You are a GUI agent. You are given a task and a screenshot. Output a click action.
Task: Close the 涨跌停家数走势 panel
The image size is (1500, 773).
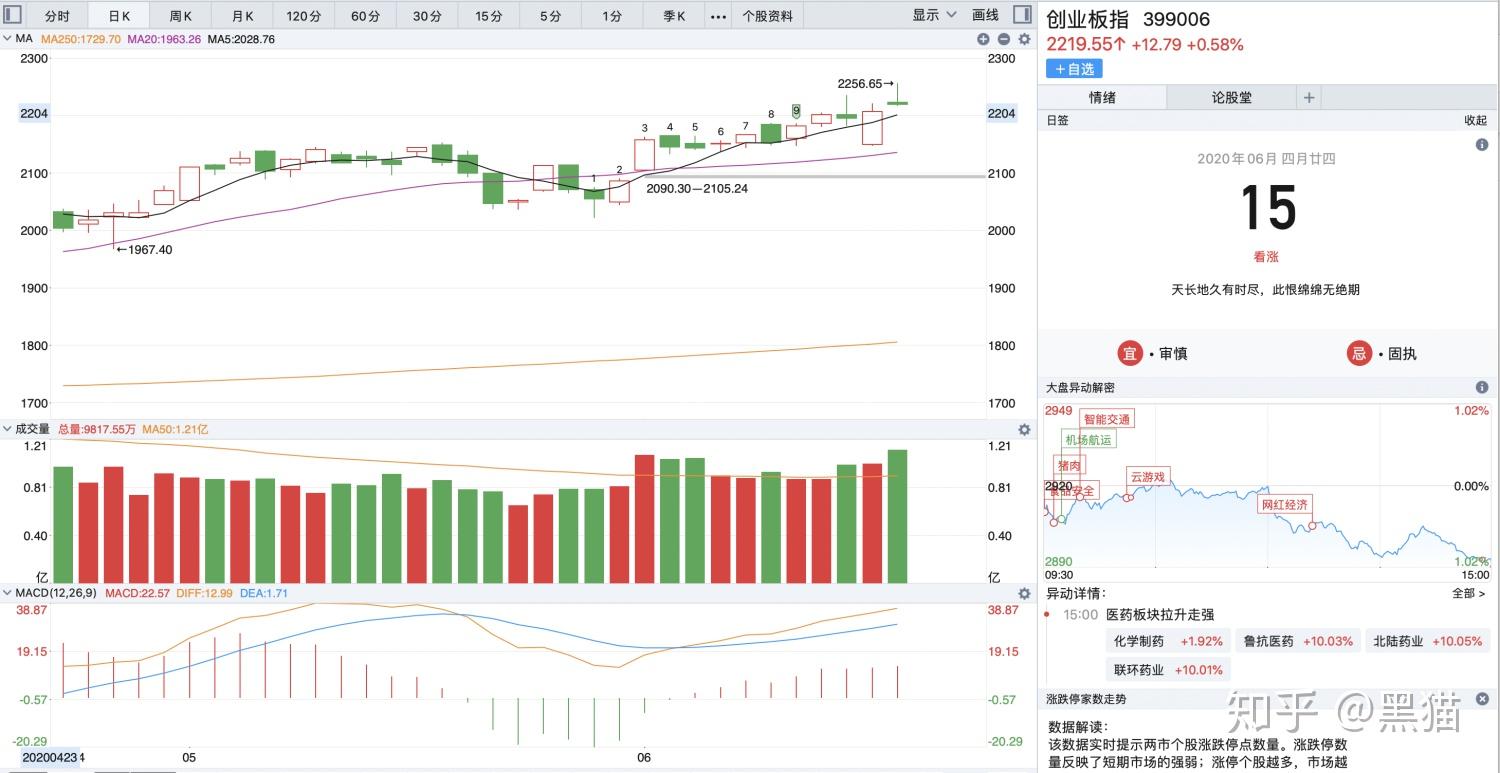coord(1482,699)
